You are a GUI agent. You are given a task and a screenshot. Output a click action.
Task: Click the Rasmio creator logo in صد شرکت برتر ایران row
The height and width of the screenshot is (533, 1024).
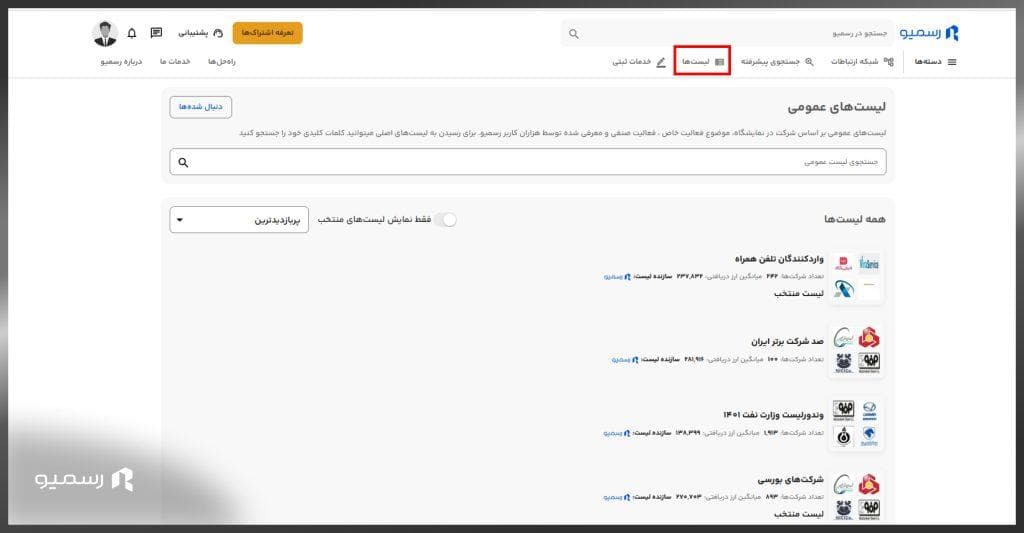[x=635, y=359]
